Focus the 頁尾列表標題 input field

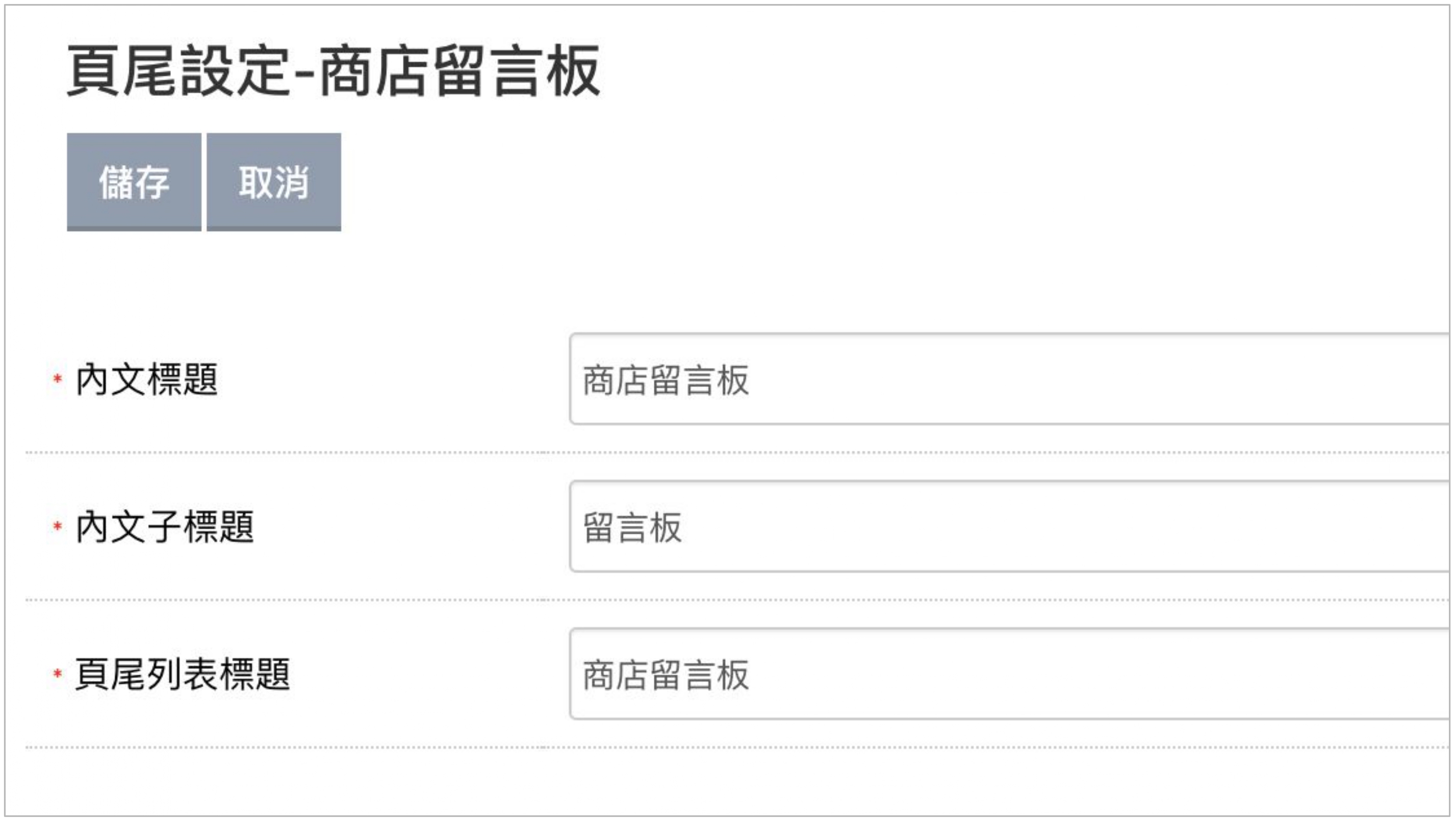tap(1009, 674)
